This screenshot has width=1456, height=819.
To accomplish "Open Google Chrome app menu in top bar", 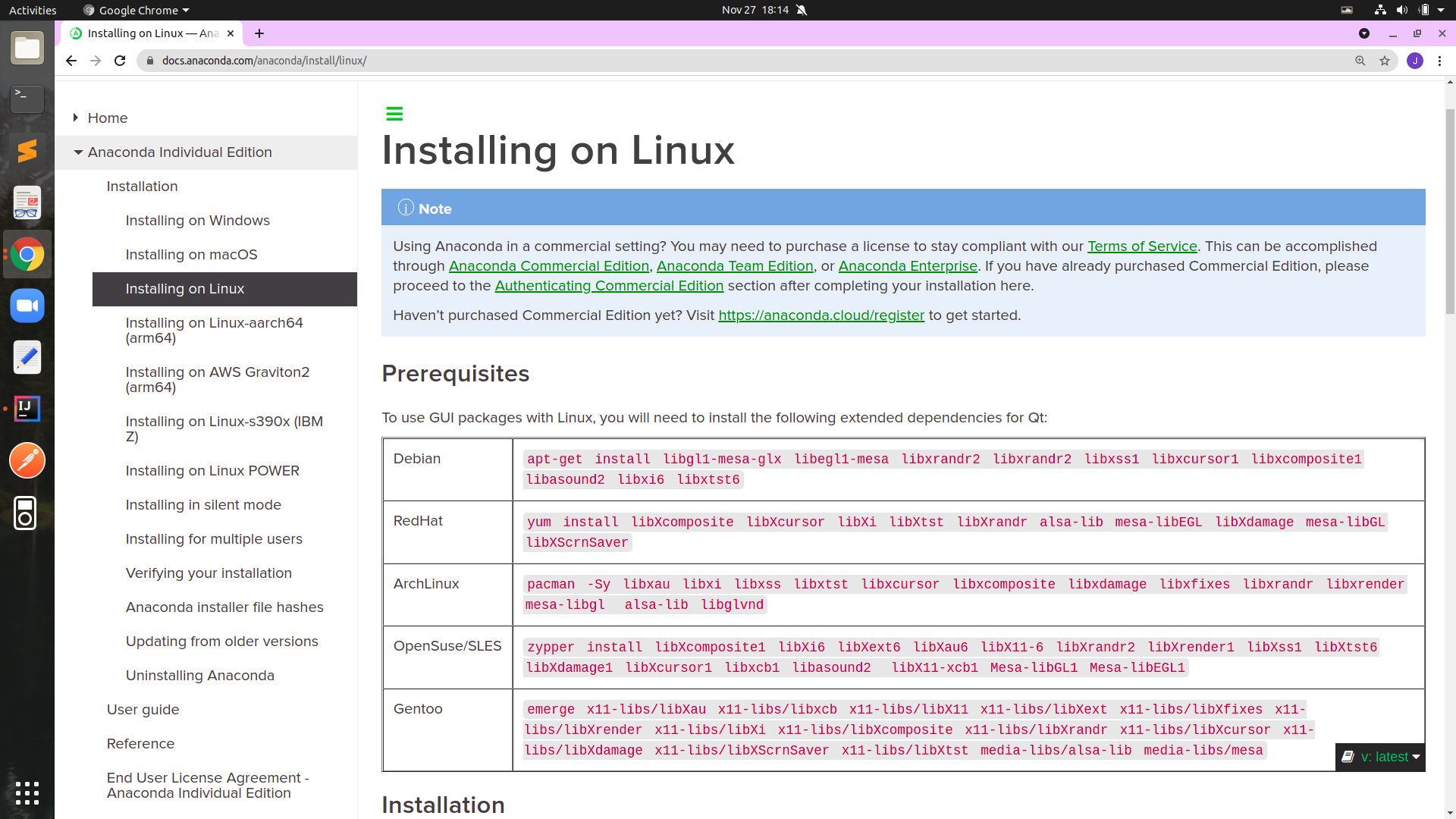I will click(136, 10).
